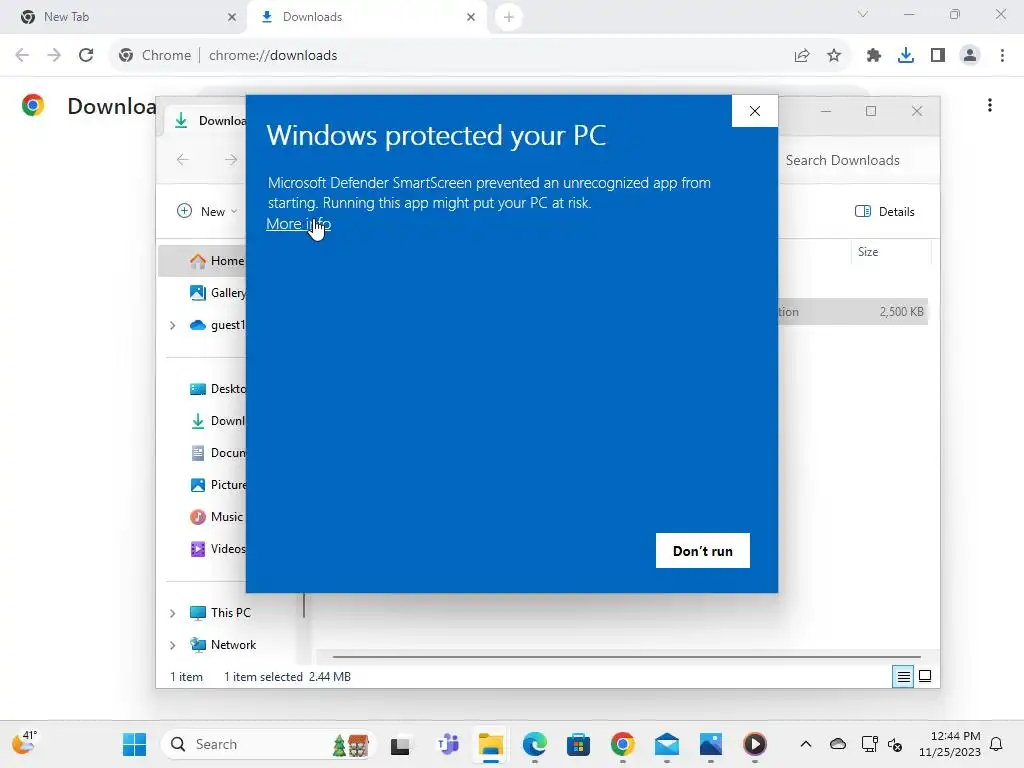Sort by Size column header
This screenshot has height=768, width=1024.
(x=890, y=252)
